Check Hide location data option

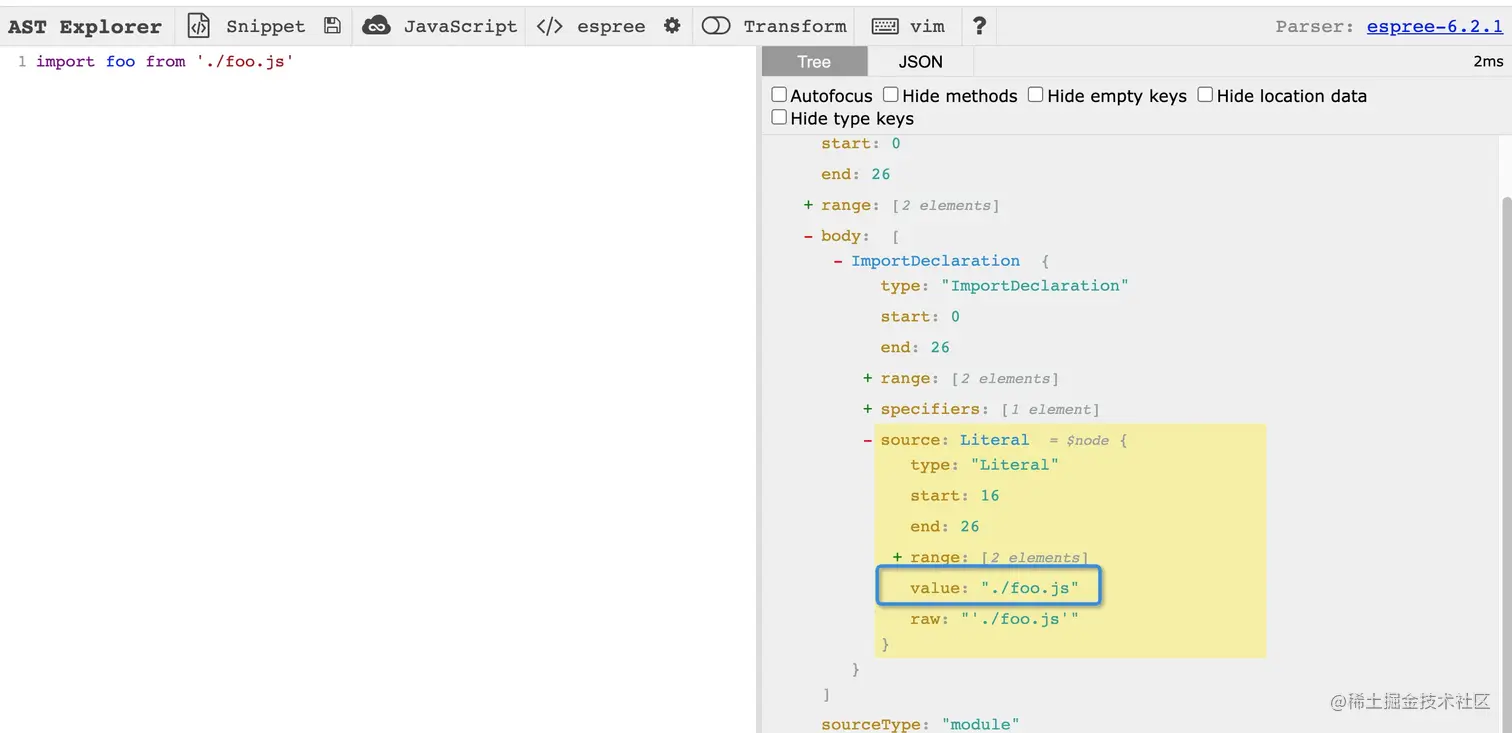pos(1206,95)
